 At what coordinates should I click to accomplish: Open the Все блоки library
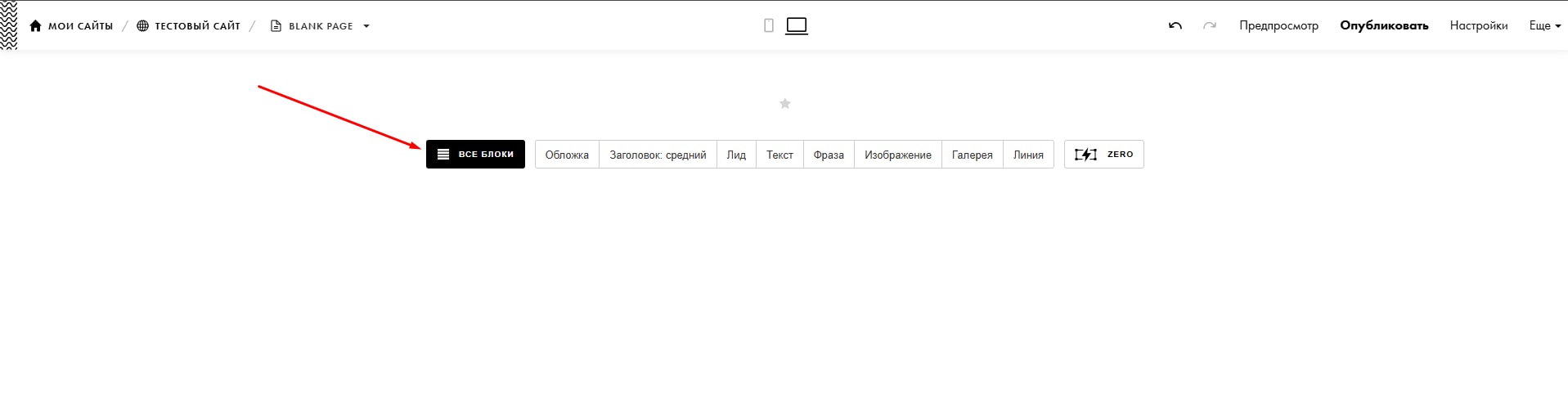tap(475, 154)
